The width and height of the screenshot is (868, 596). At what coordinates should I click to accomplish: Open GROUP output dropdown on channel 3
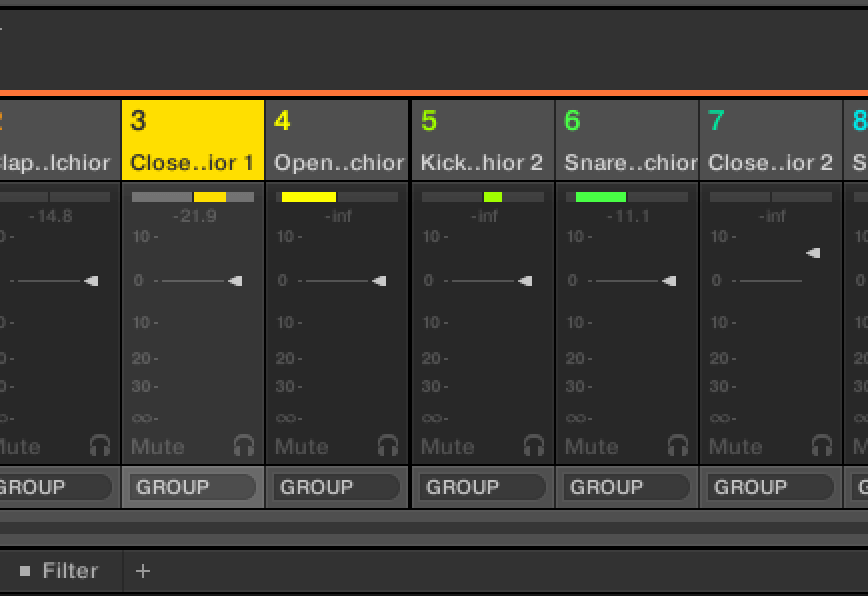click(x=193, y=487)
